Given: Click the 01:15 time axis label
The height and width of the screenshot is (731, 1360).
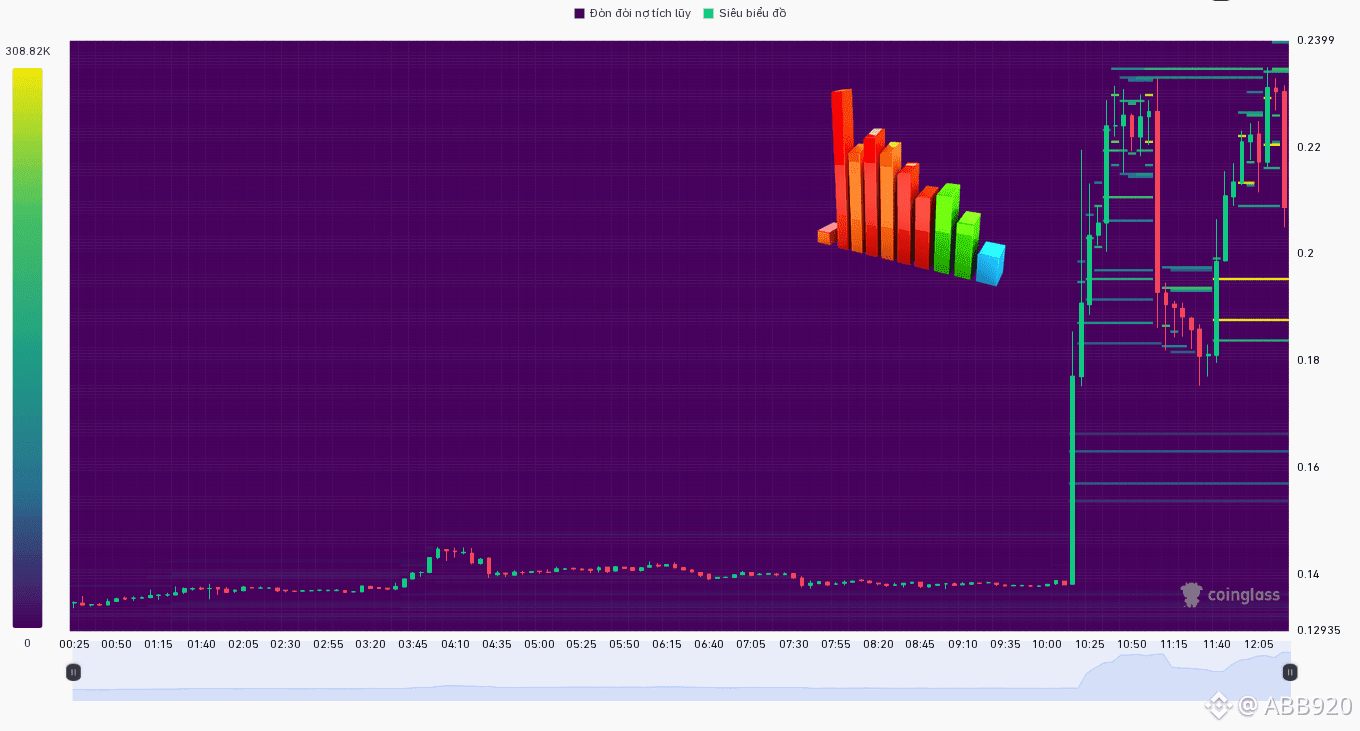Looking at the screenshot, I should tap(158, 644).
